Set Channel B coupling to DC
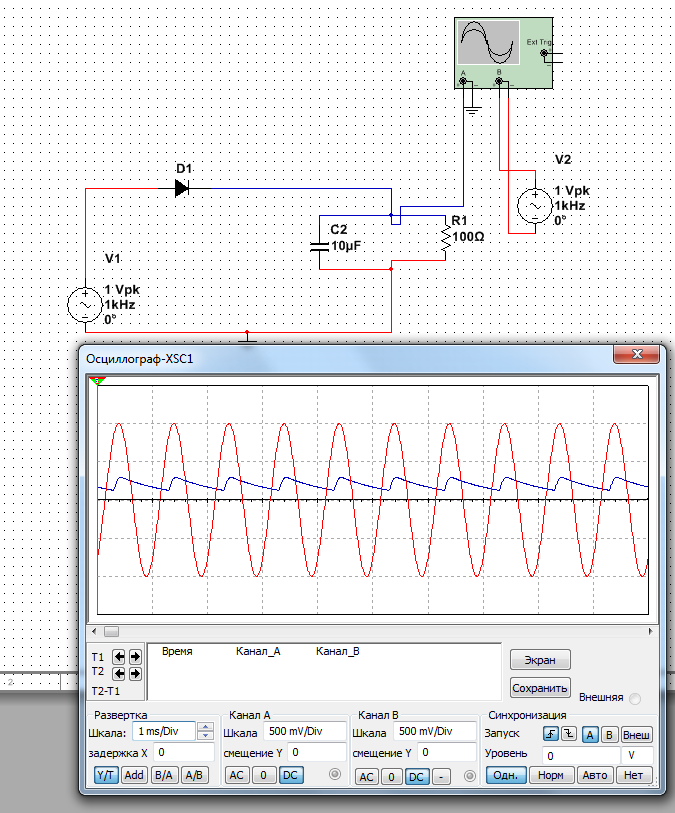The height and width of the screenshot is (813, 675). (416, 776)
